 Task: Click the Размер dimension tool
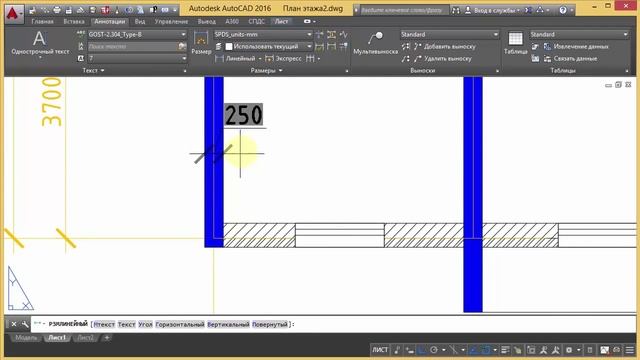(201, 43)
